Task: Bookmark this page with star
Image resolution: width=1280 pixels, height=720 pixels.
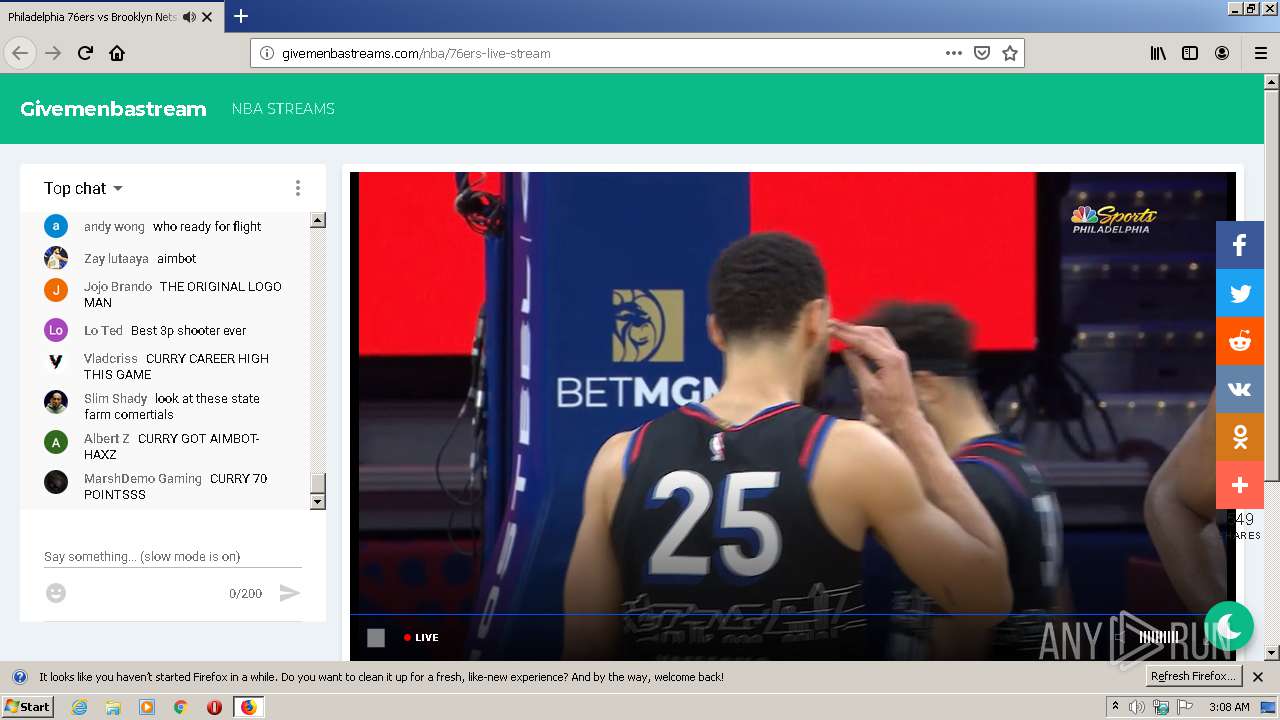Action: coord(1010,53)
